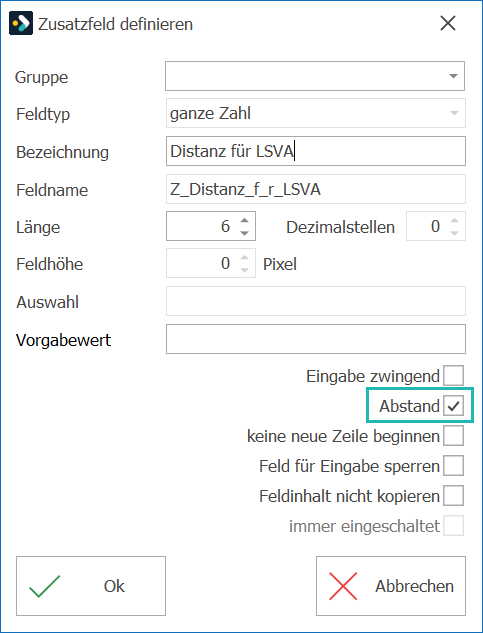Click the Feldname field Z_Distanz_f_r_LSVA
The width and height of the screenshot is (483, 633).
pyautogui.click(x=315, y=189)
